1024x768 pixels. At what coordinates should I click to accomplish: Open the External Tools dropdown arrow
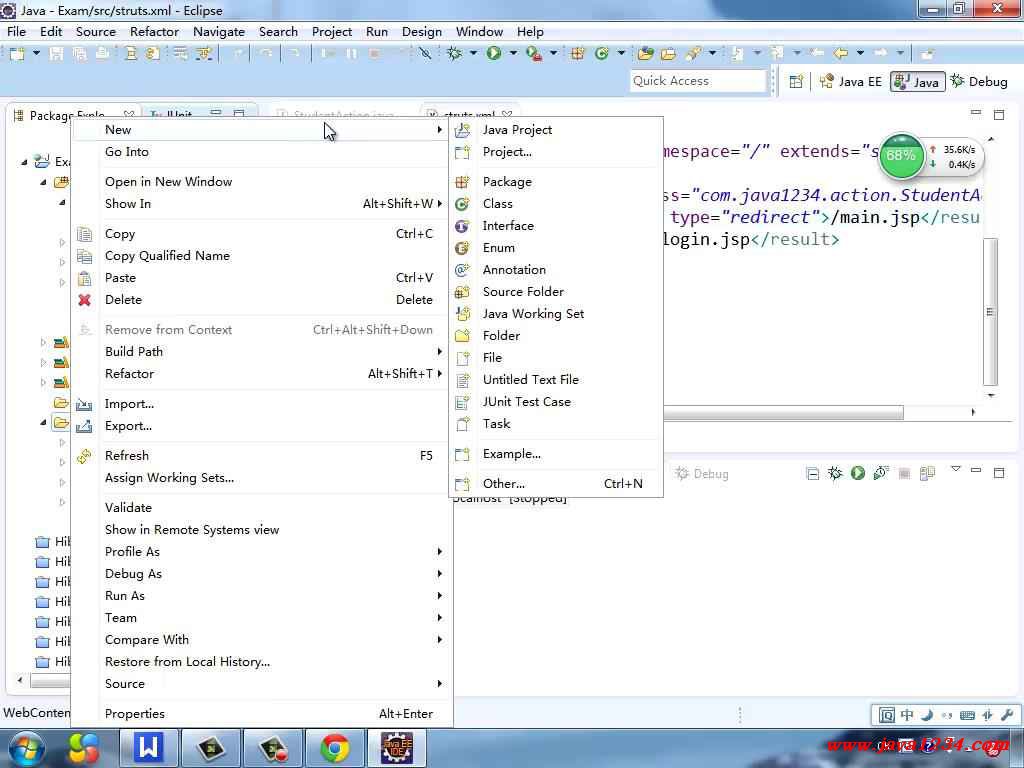tap(553, 54)
